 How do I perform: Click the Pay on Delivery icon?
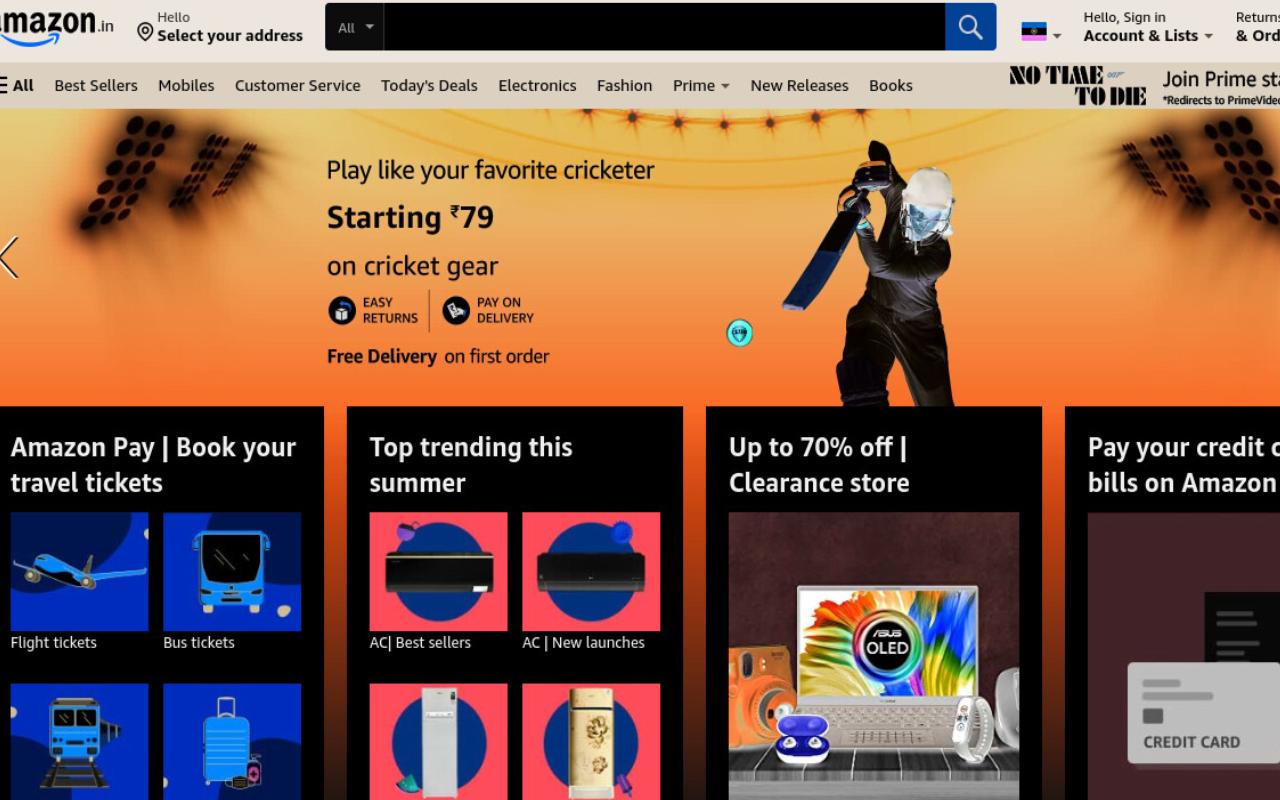tap(456, 310)
